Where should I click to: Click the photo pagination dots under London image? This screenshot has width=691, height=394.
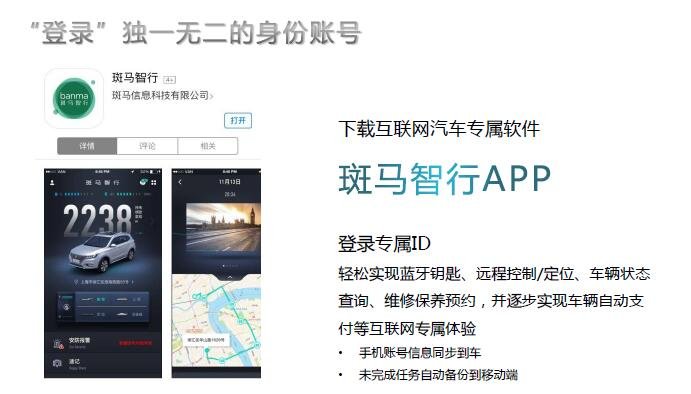[x=230, y=266]
